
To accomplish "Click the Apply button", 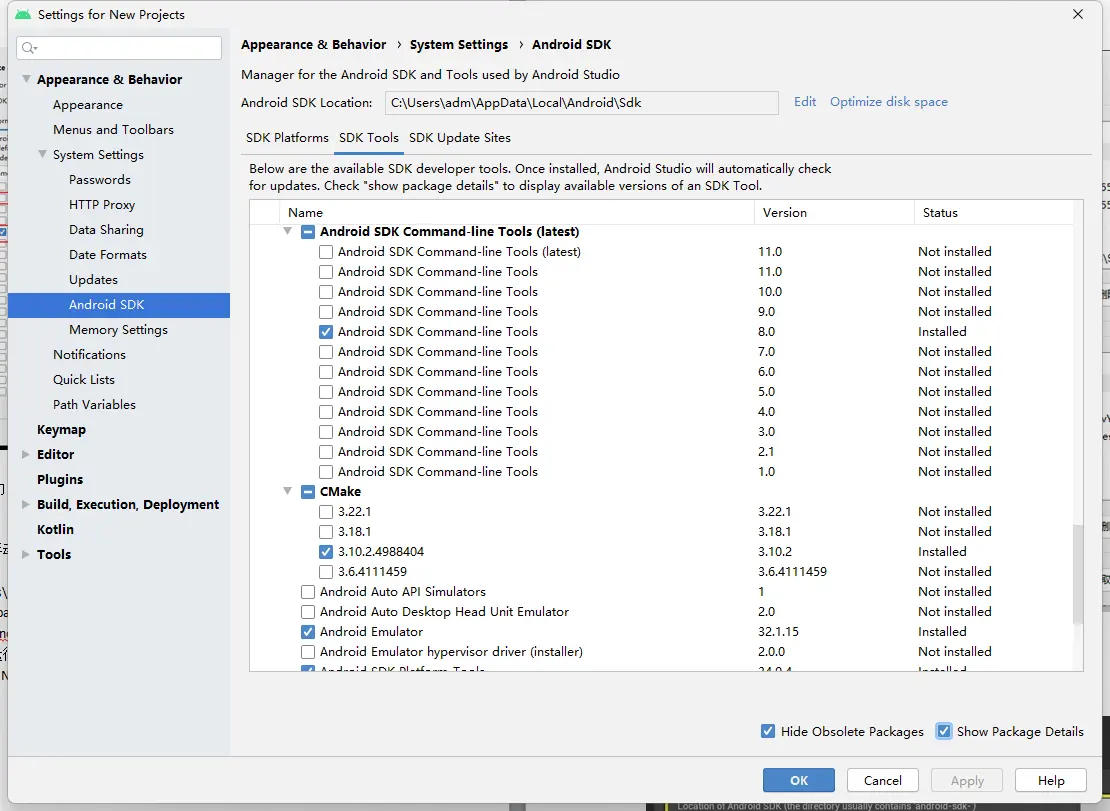I will (967, 780).
